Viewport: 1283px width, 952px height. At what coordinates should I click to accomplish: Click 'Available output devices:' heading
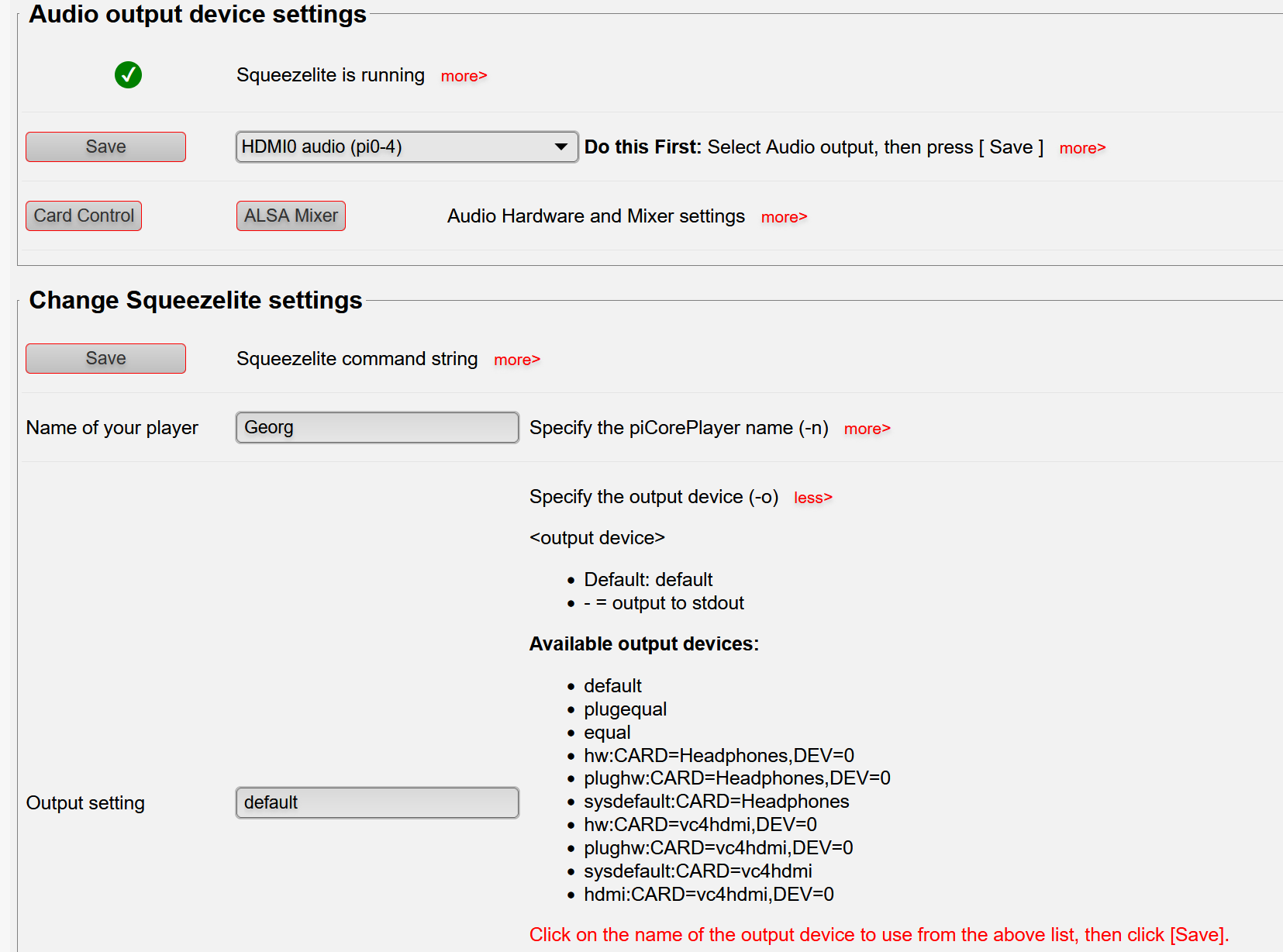pos(644,644)
